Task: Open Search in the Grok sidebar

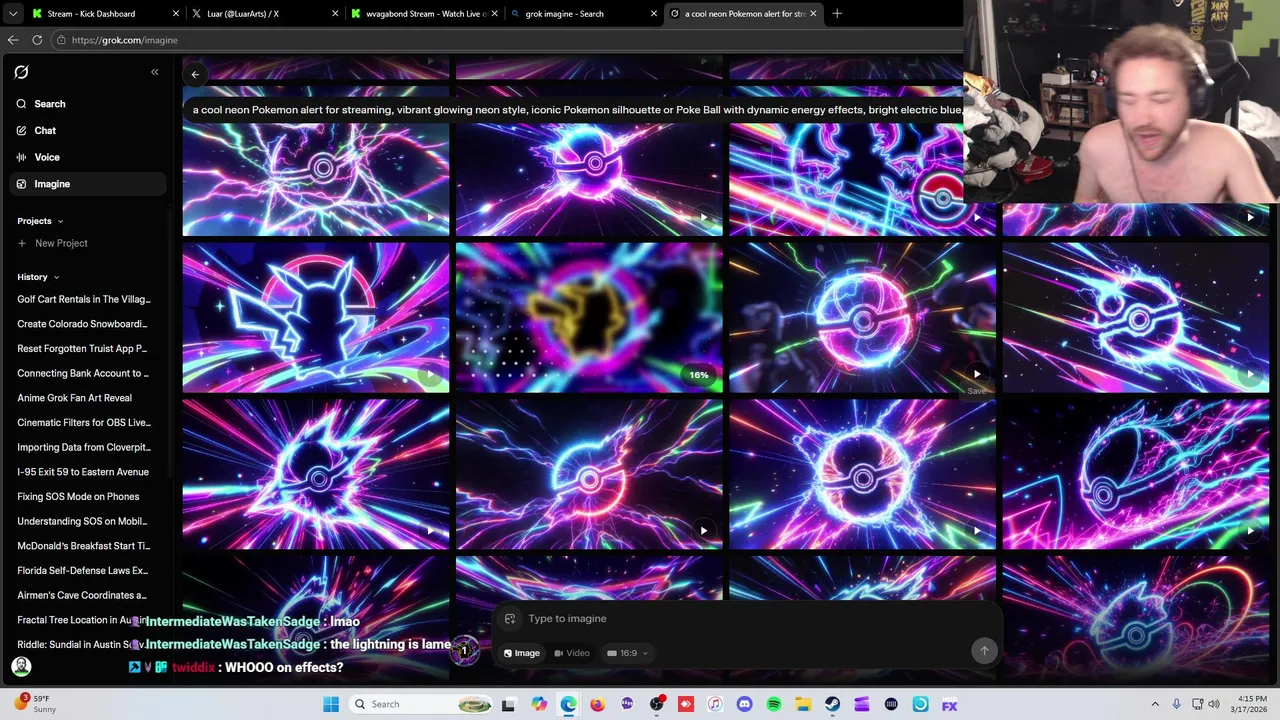Action: pos(88,104)
